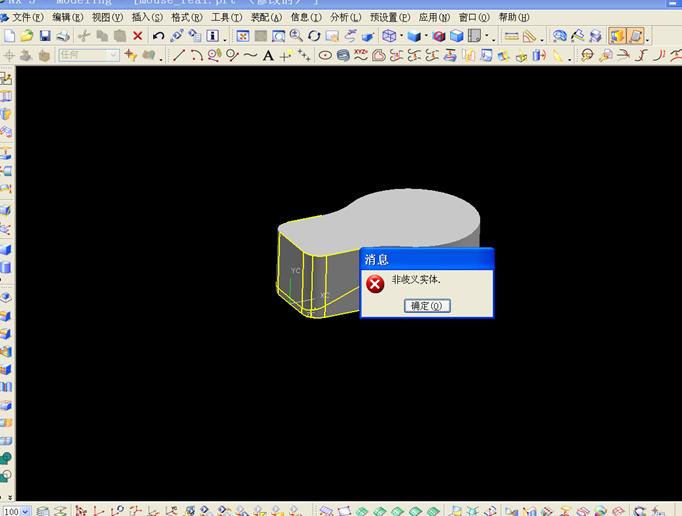Click the Rotate view icon
Image resolution: width=682 pixels, height=516 pixels.
tap(314, 36)
